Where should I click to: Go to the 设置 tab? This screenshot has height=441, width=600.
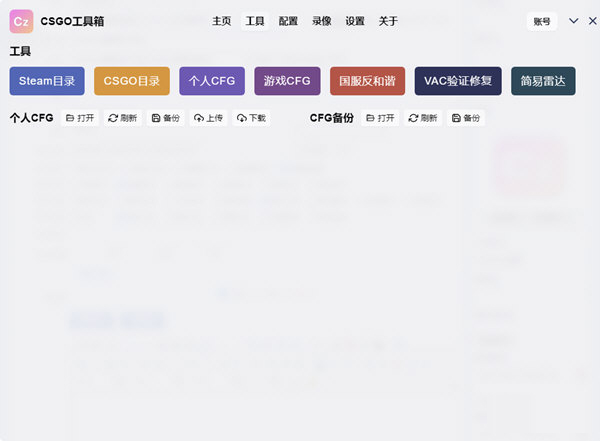point(355,21)
